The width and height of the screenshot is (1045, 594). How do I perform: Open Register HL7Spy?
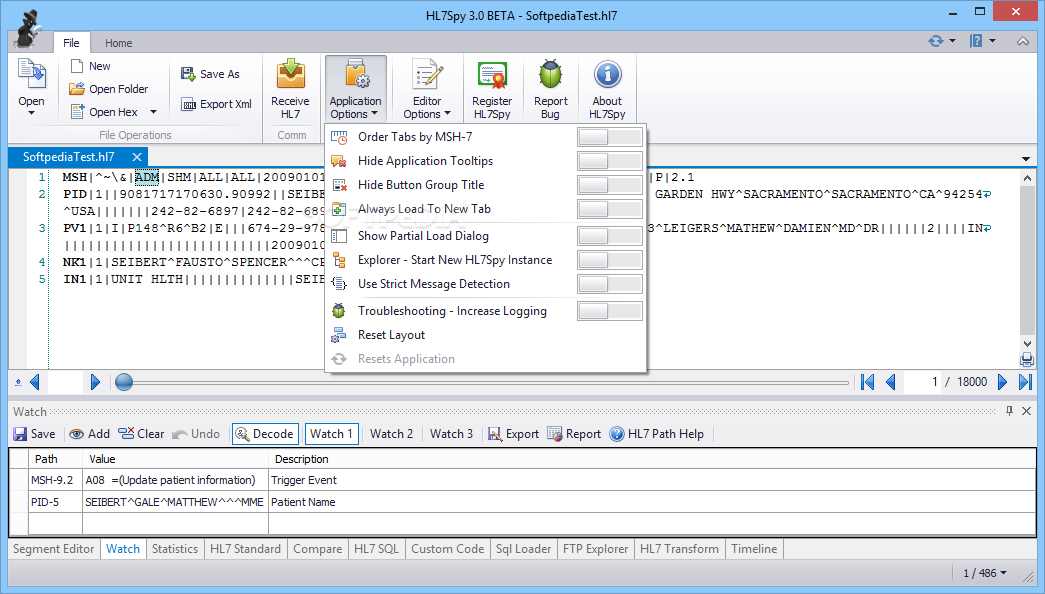coord(492,89)
